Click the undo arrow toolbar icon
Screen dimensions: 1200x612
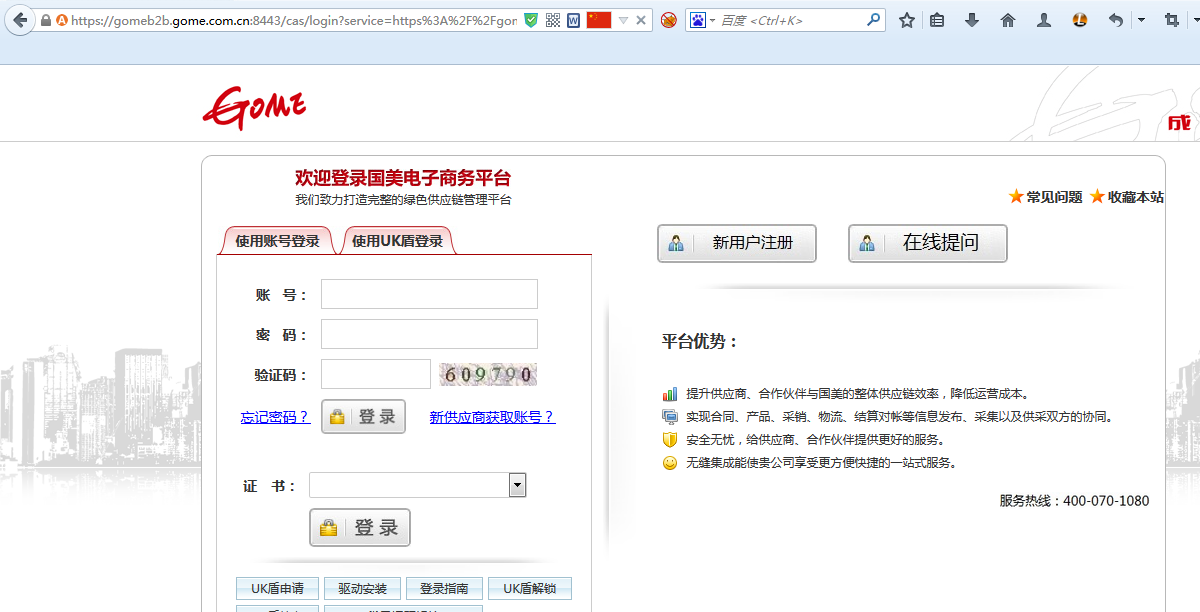pos(1116,20)
